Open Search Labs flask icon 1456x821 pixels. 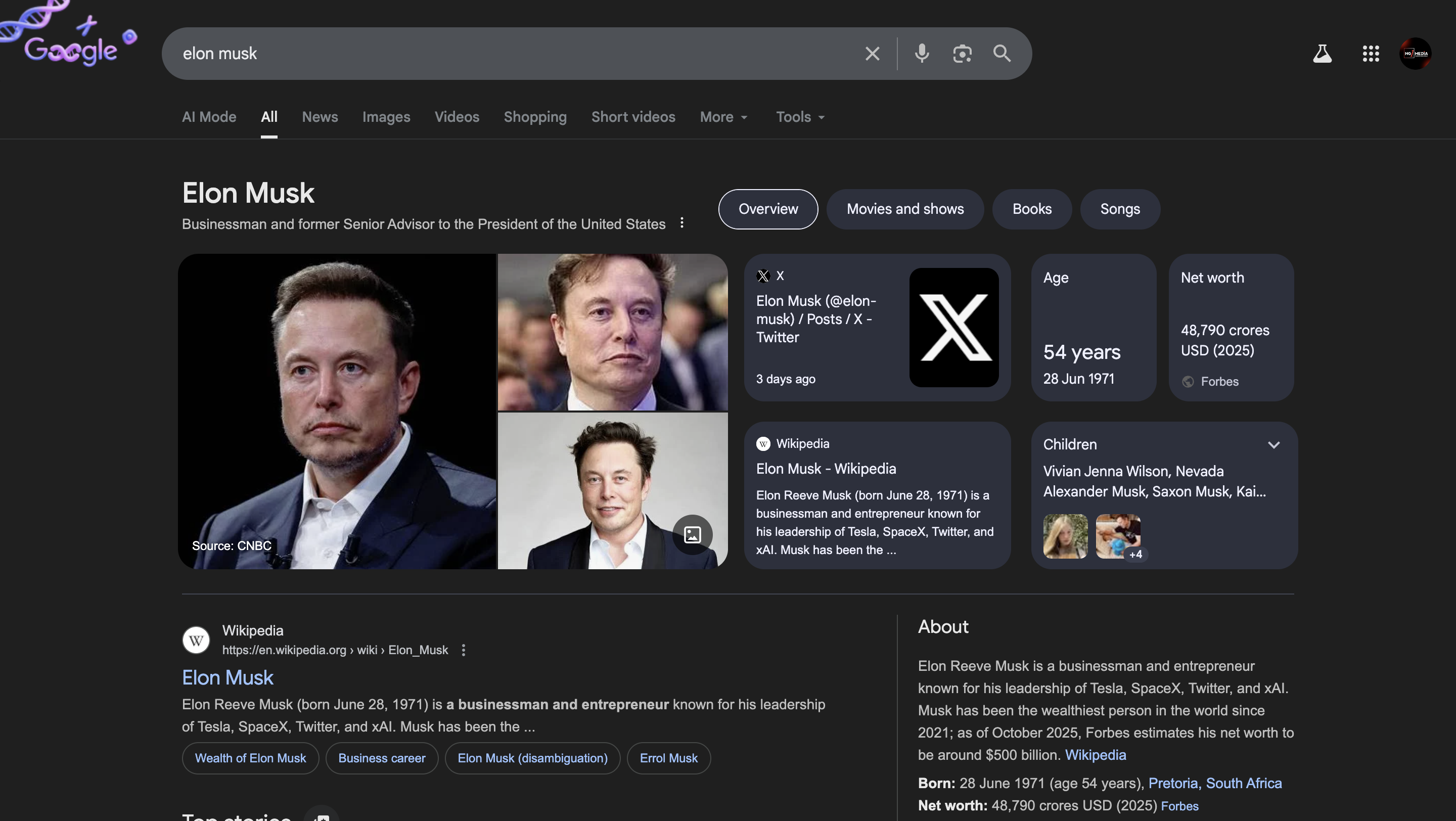coord(1323,53)
